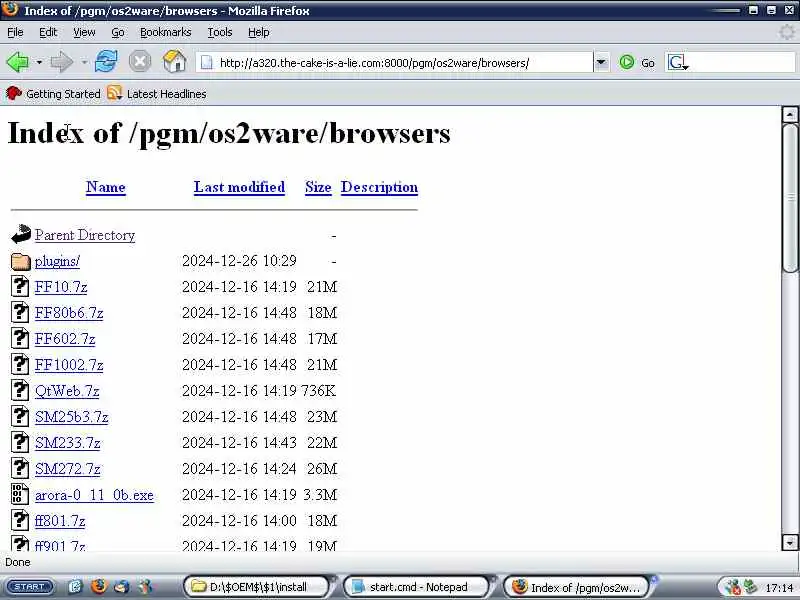Screen dimensions: 800x600
Task: Click the file icon next to QtWeb.7z
Action: (x=20, y=391)
